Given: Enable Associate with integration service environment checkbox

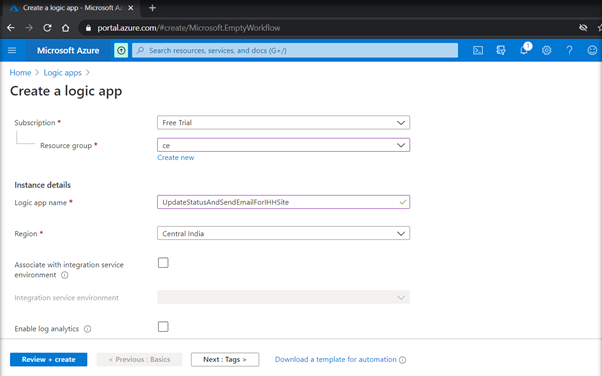Looking at the screenshot, I should [163, 263].
